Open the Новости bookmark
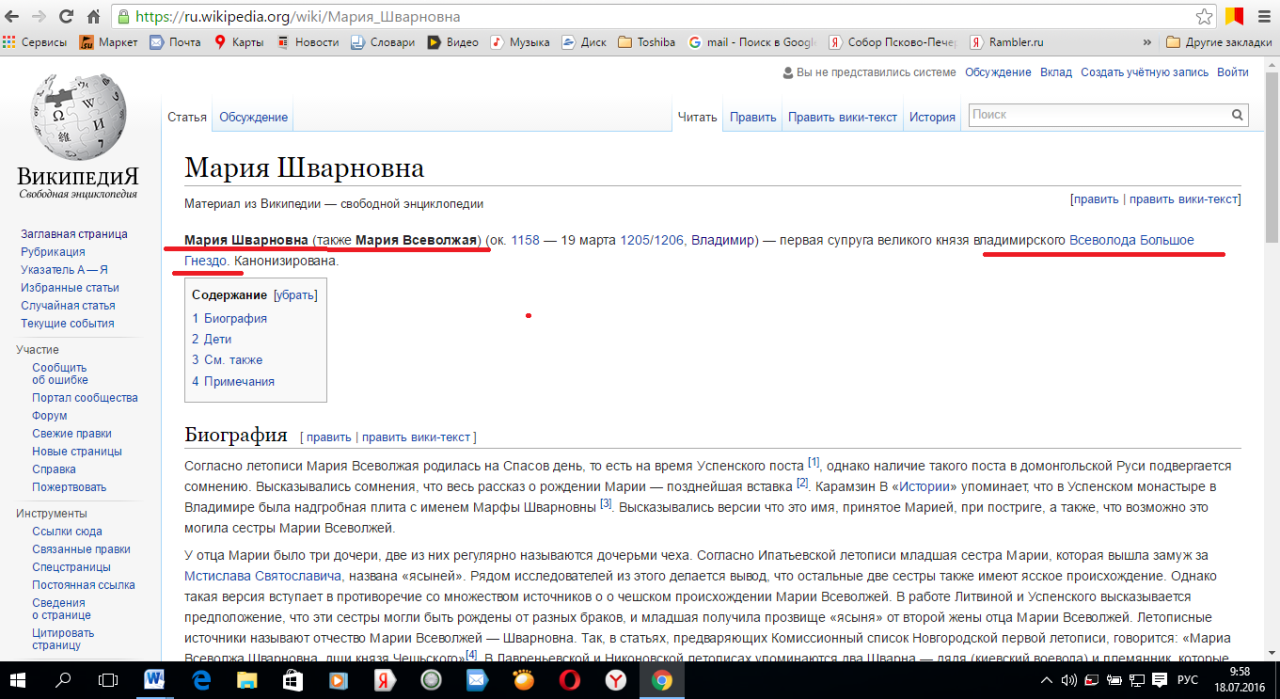1280x699 pixels. click(307, 42)
